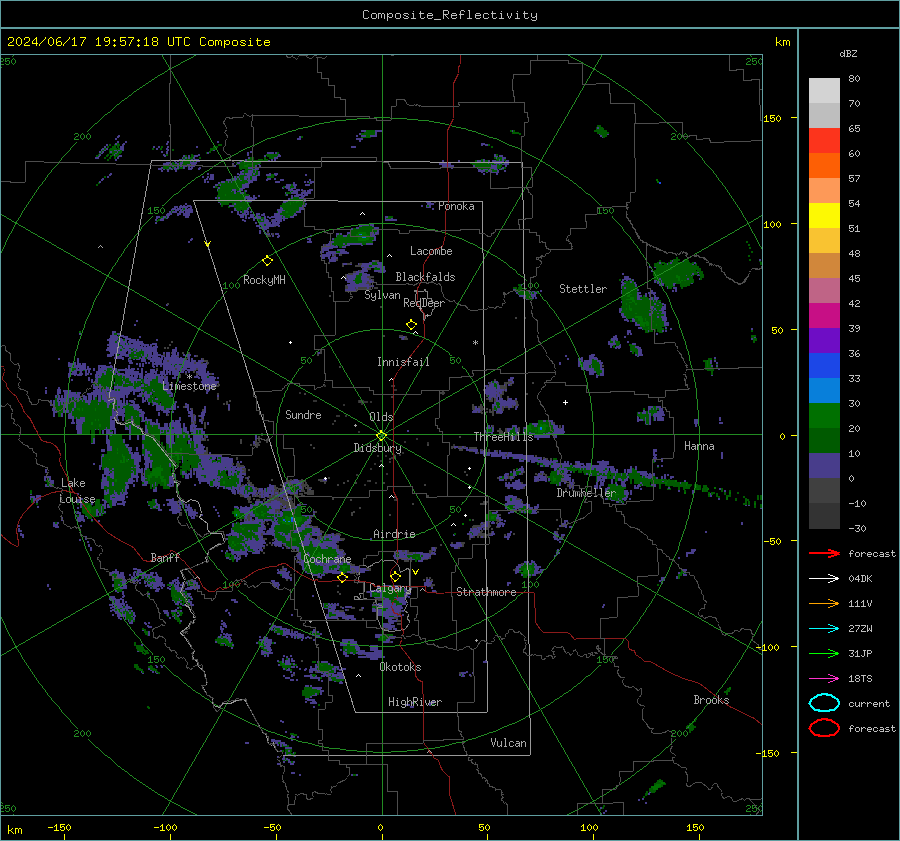Click the yellow diamond marker near RockyMH
Viewport: 900px width, 841px height.
[267, 261]
